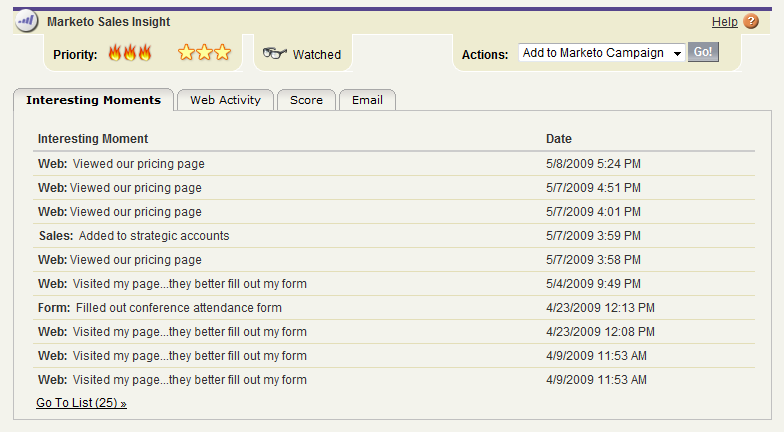Click the eyeglasses Watched icon
Image resolution: width=784 pixels, height=432 pixels.
point(274,54)
